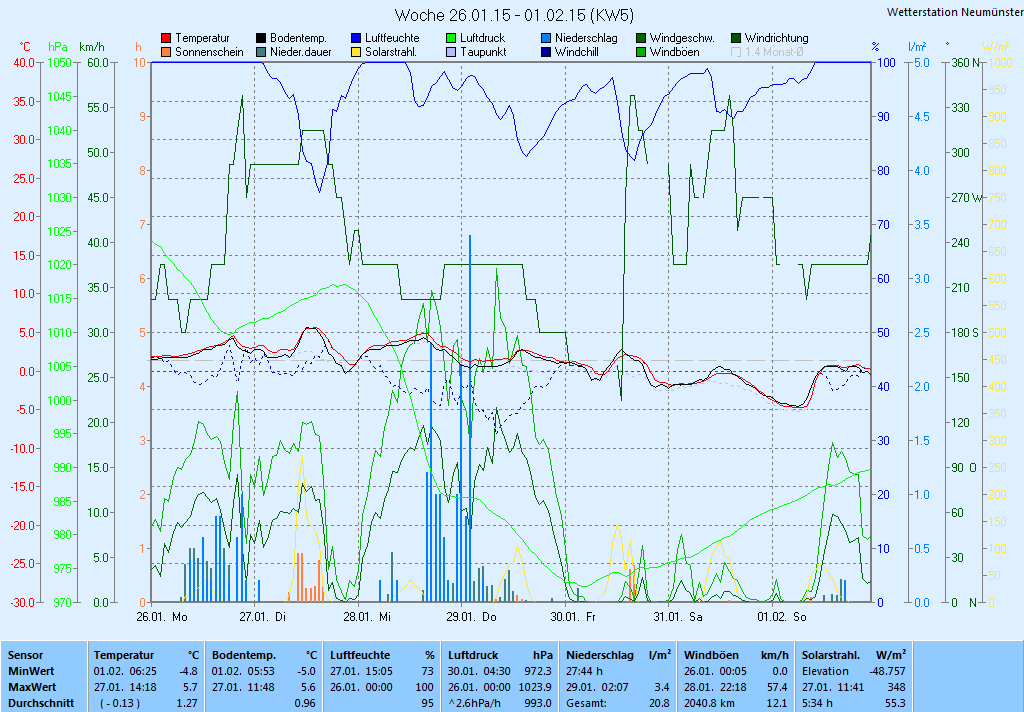Viewport: 1024px width, 712px height.
Task: Click the green Windböen legend swatch
Action: coord(641,52)
